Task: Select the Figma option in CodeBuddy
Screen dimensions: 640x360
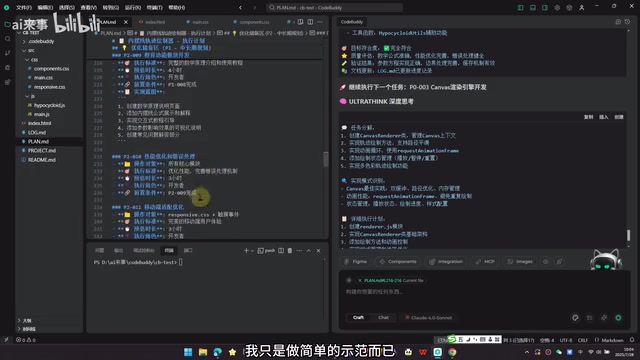Action: pos(355,261)
